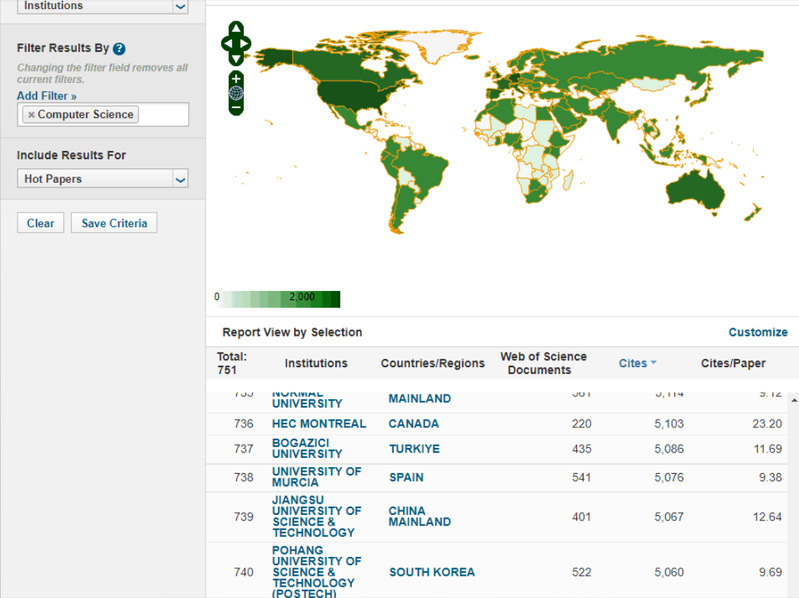This screenshot has width=799, height=598.
Task: Pan the map up with the arrow
Action: click(x=236, y=28)
